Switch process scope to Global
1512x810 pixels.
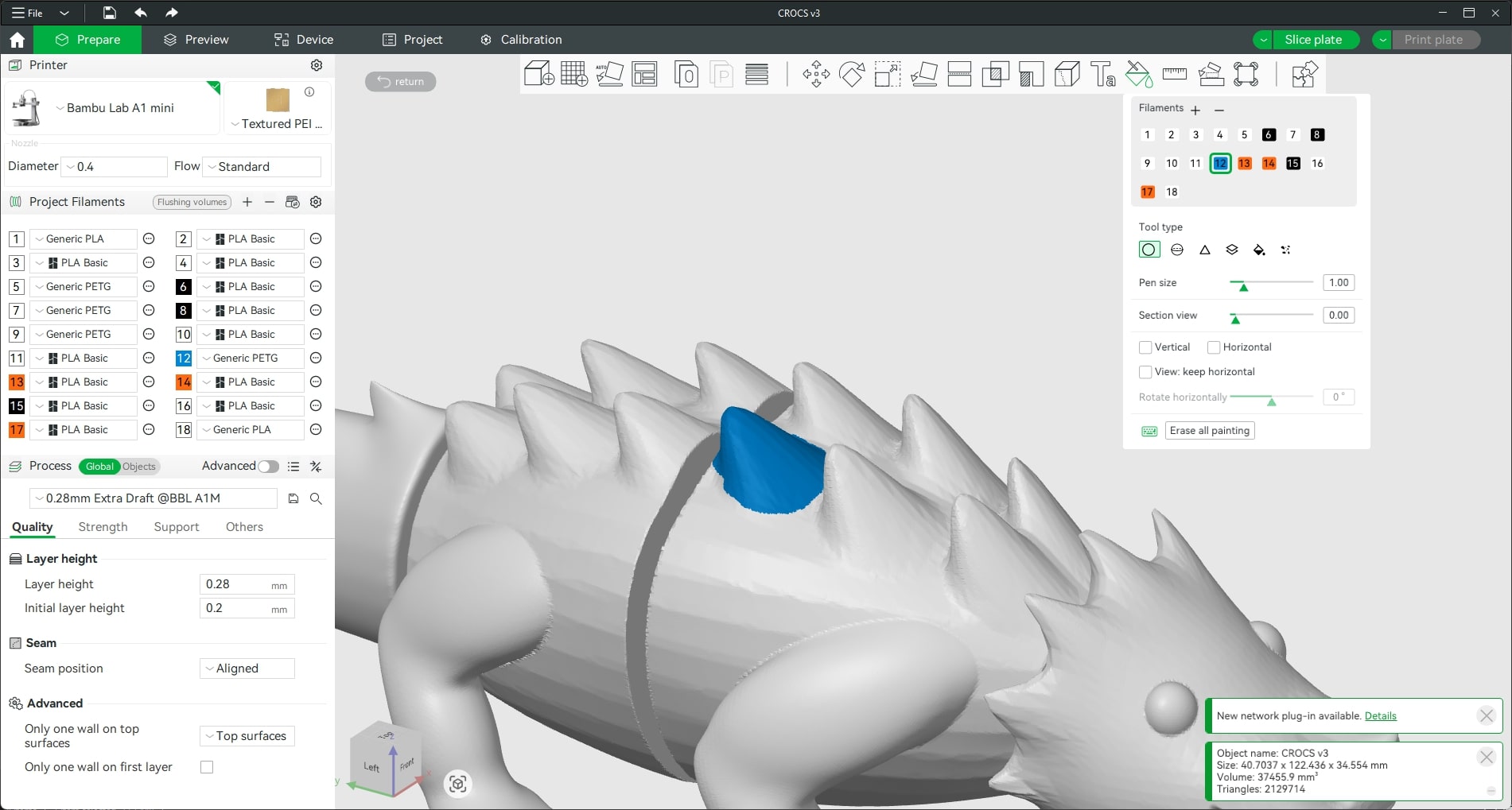pyautogui.click(x=99, y=467)
